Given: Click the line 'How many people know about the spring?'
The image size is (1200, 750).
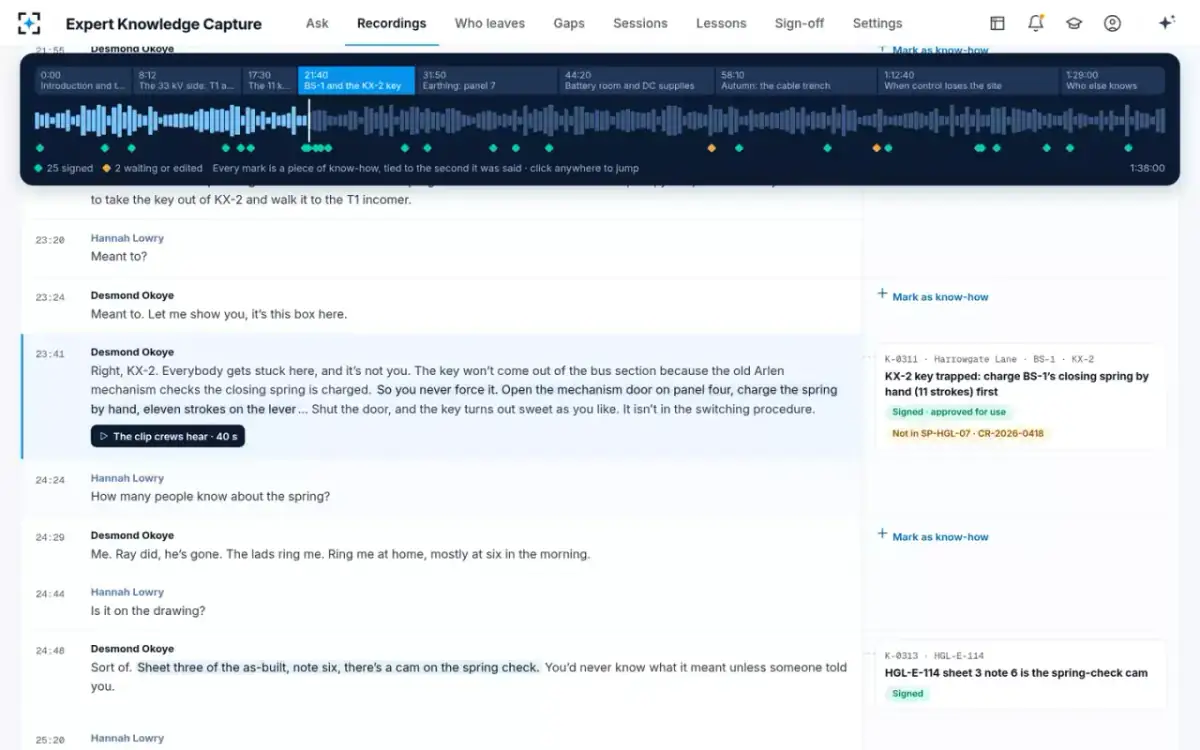Looking at the screenshot, I should (210, 496).
